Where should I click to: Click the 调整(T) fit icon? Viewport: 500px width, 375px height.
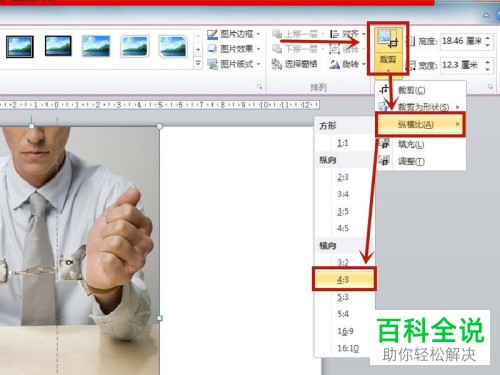pyautogui.click(x=385, y=162)
